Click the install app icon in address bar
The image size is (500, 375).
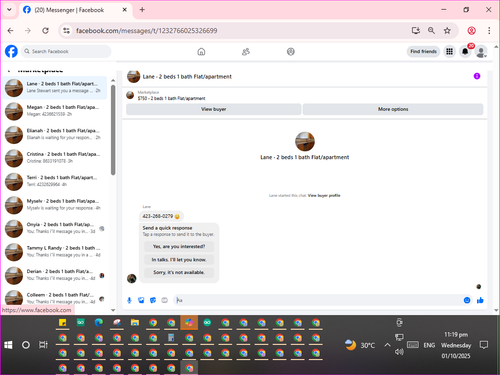[415, 31]
